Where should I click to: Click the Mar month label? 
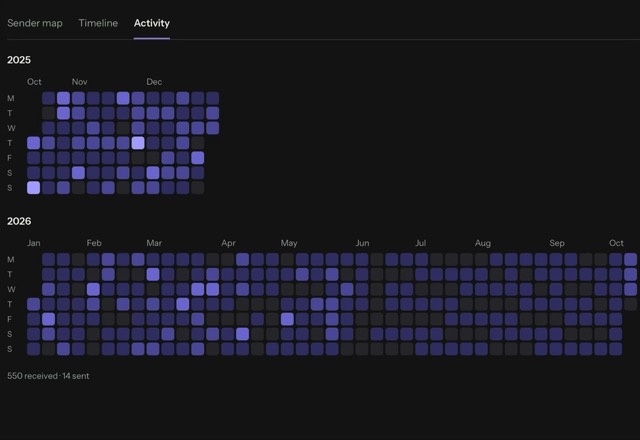154,243
